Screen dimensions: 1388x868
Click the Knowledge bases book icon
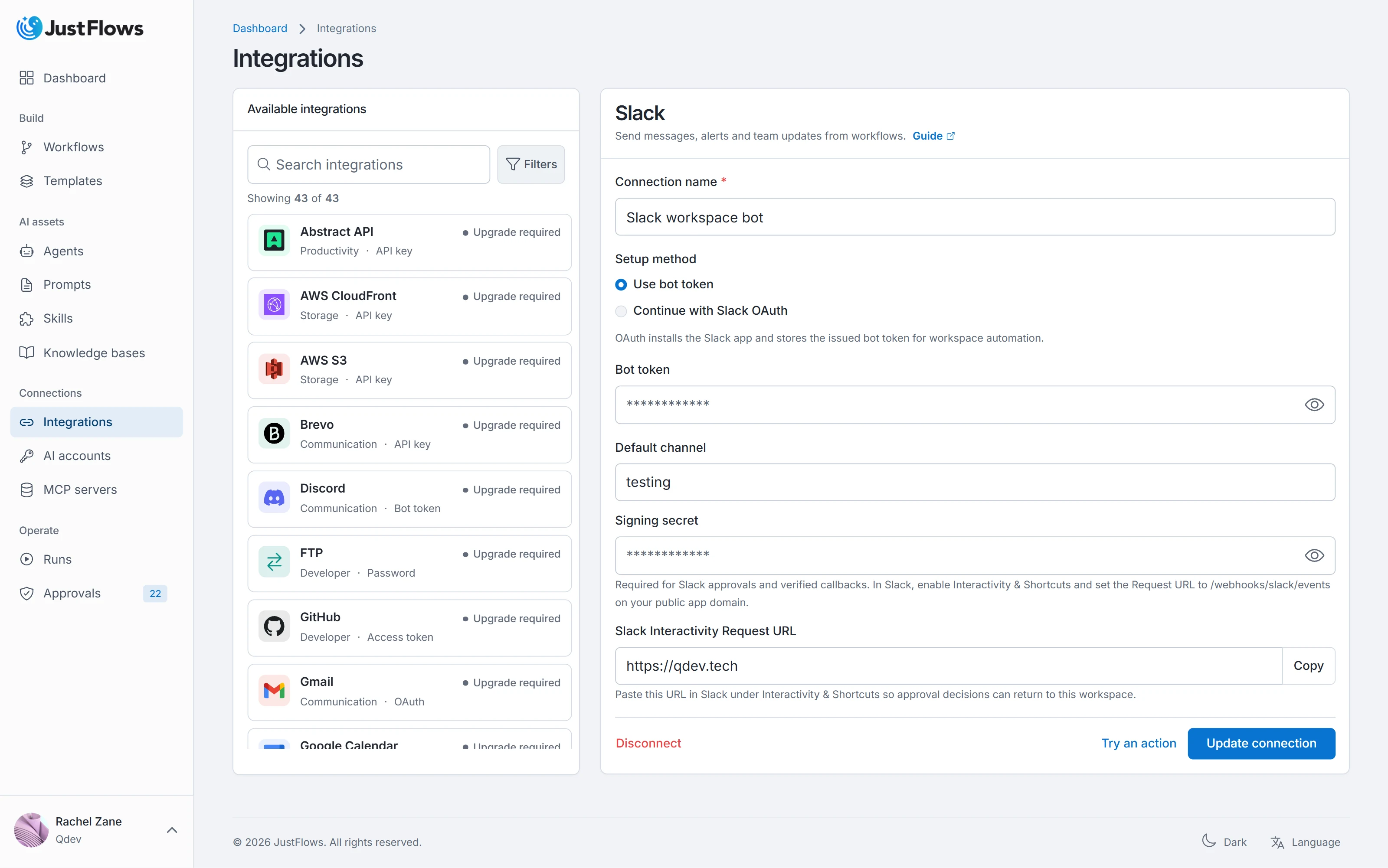click(26, 352)
